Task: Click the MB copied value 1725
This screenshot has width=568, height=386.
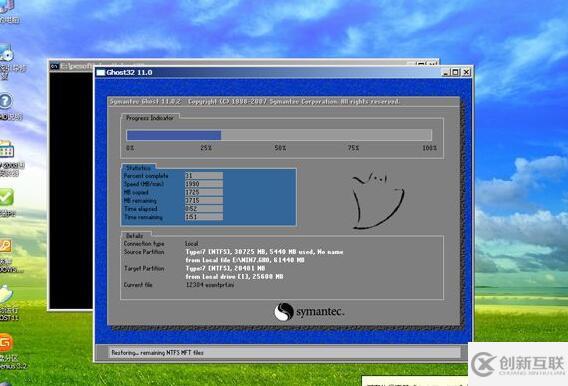Action: (x=204, y=192)
